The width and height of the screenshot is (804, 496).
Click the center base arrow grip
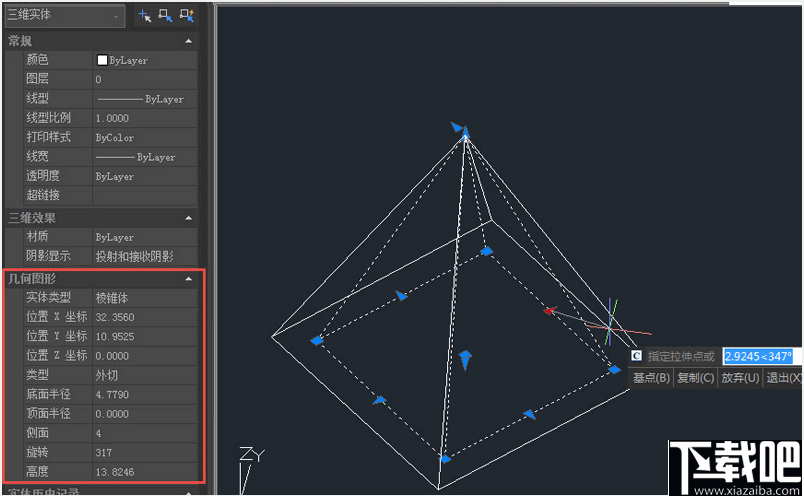(465, 360)
